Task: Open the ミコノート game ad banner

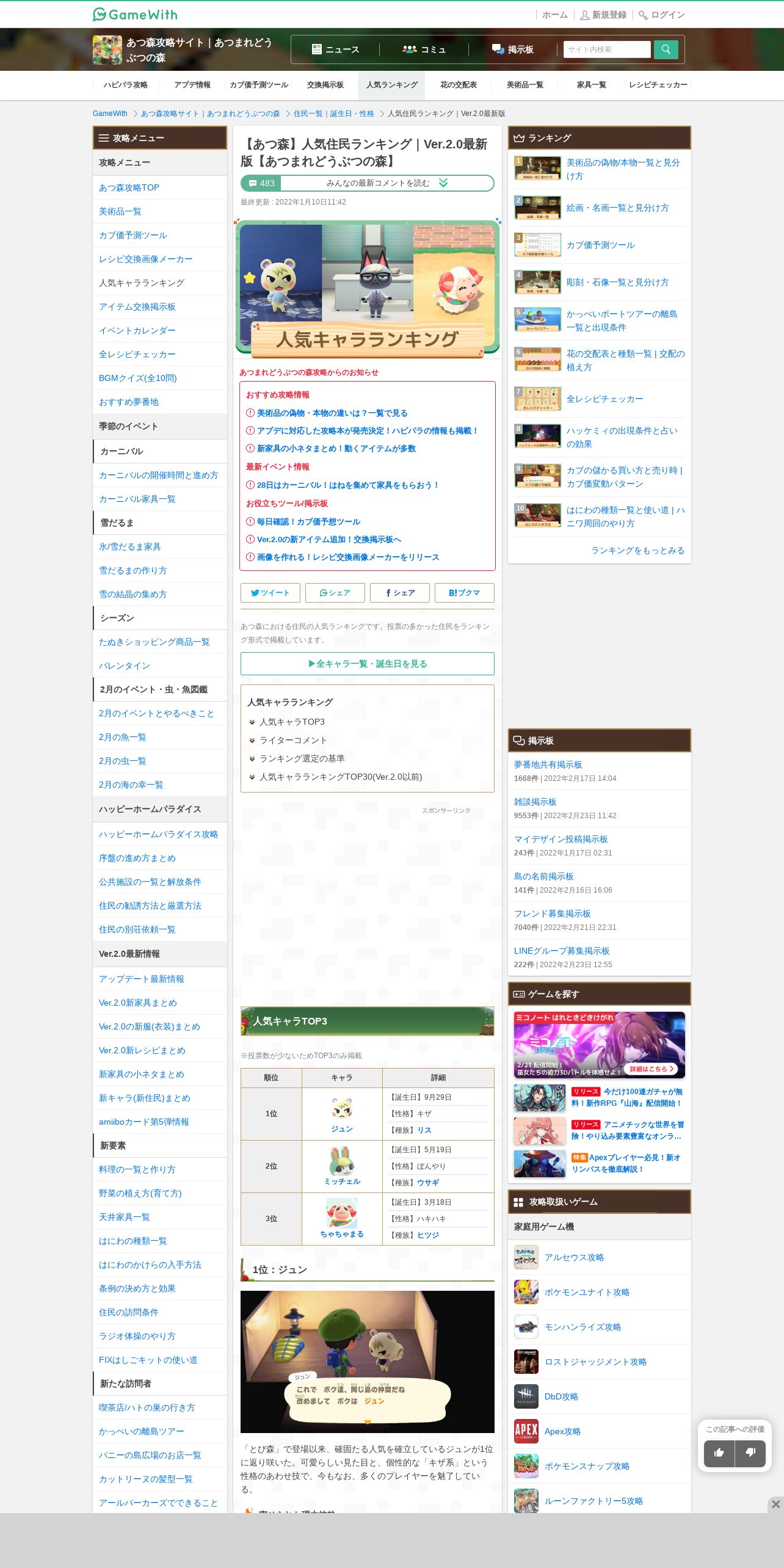Action: [x=600, y=1045]
